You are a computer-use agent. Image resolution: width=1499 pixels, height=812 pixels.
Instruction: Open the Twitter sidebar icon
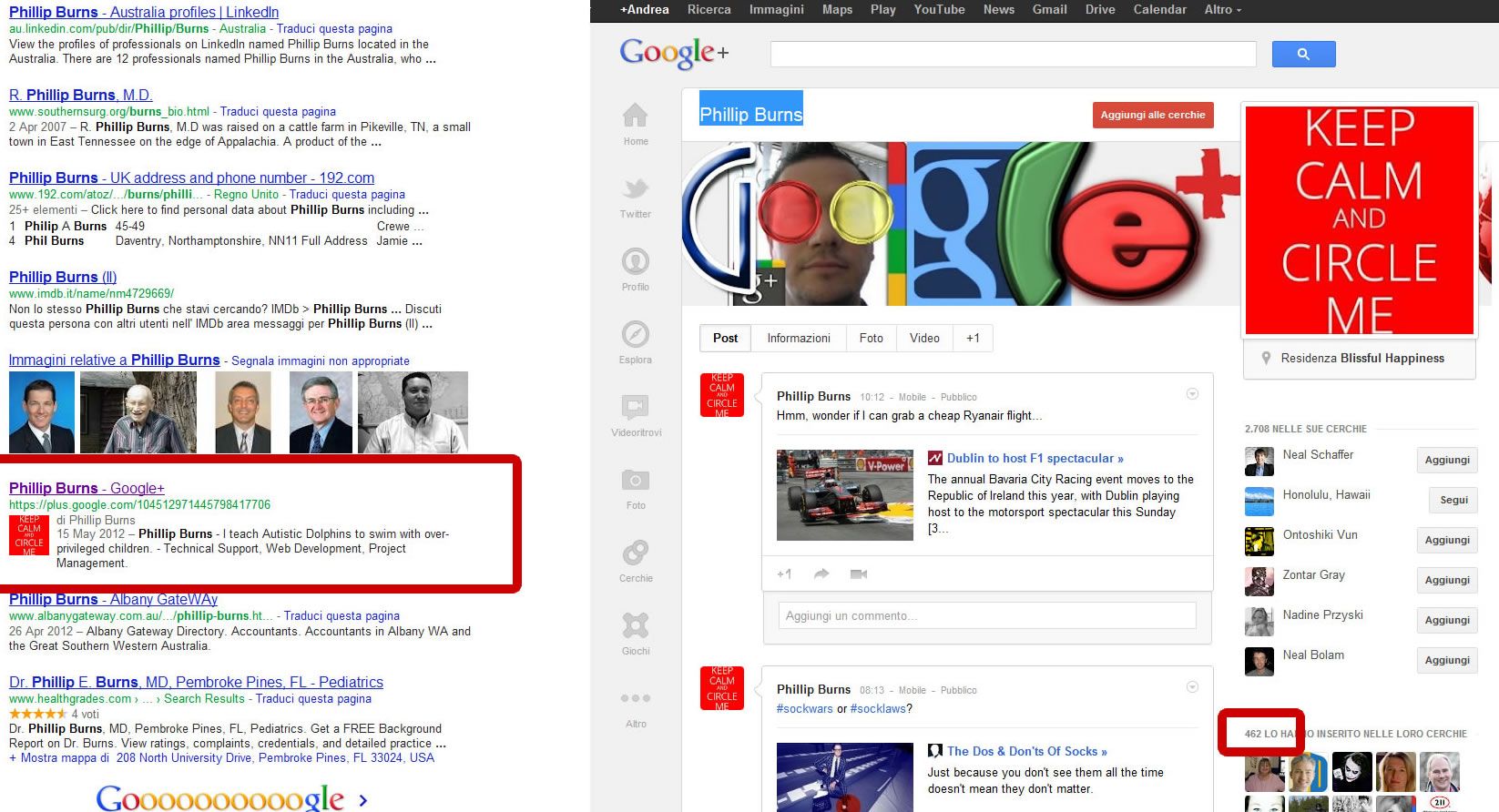coord(635,189)
